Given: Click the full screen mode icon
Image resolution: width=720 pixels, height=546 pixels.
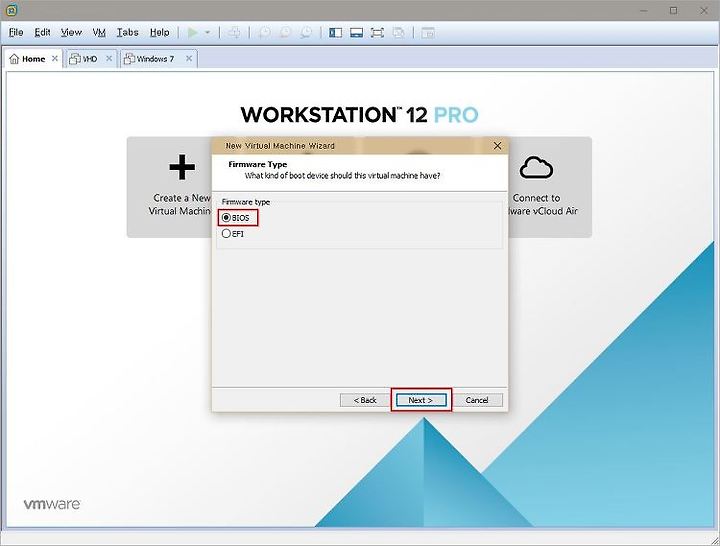Looking at the screenshot, I should coord(377,33).
